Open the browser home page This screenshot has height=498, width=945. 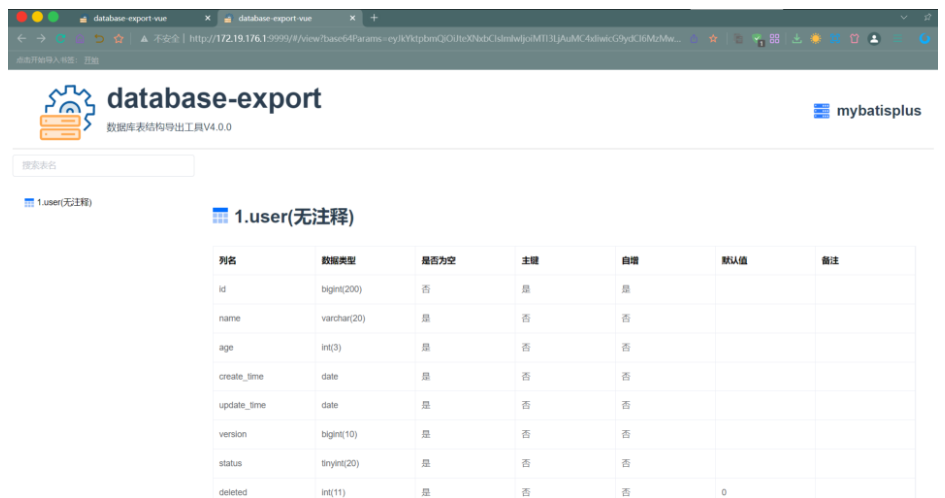tap(80, 39)
